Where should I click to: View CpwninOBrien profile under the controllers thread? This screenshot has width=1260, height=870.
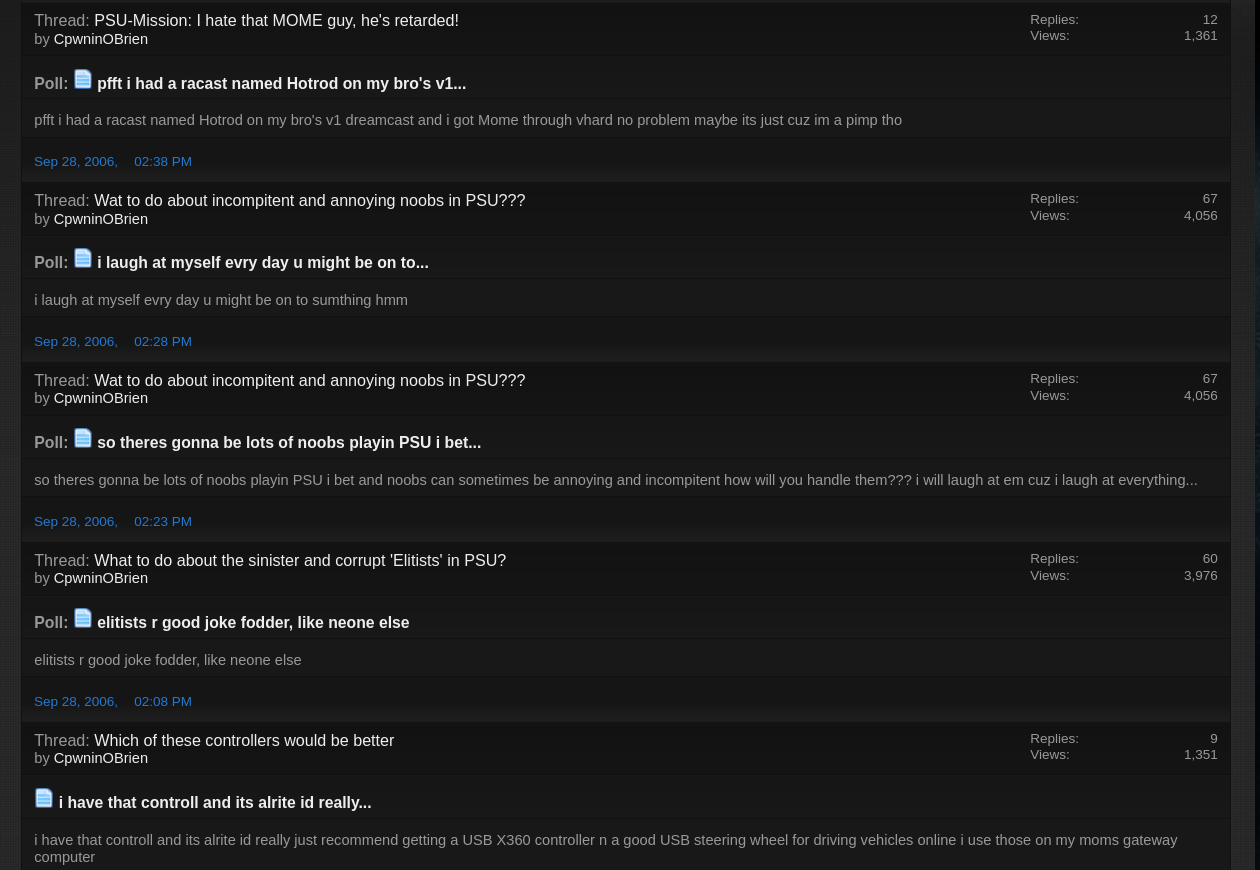coord(100,758)
